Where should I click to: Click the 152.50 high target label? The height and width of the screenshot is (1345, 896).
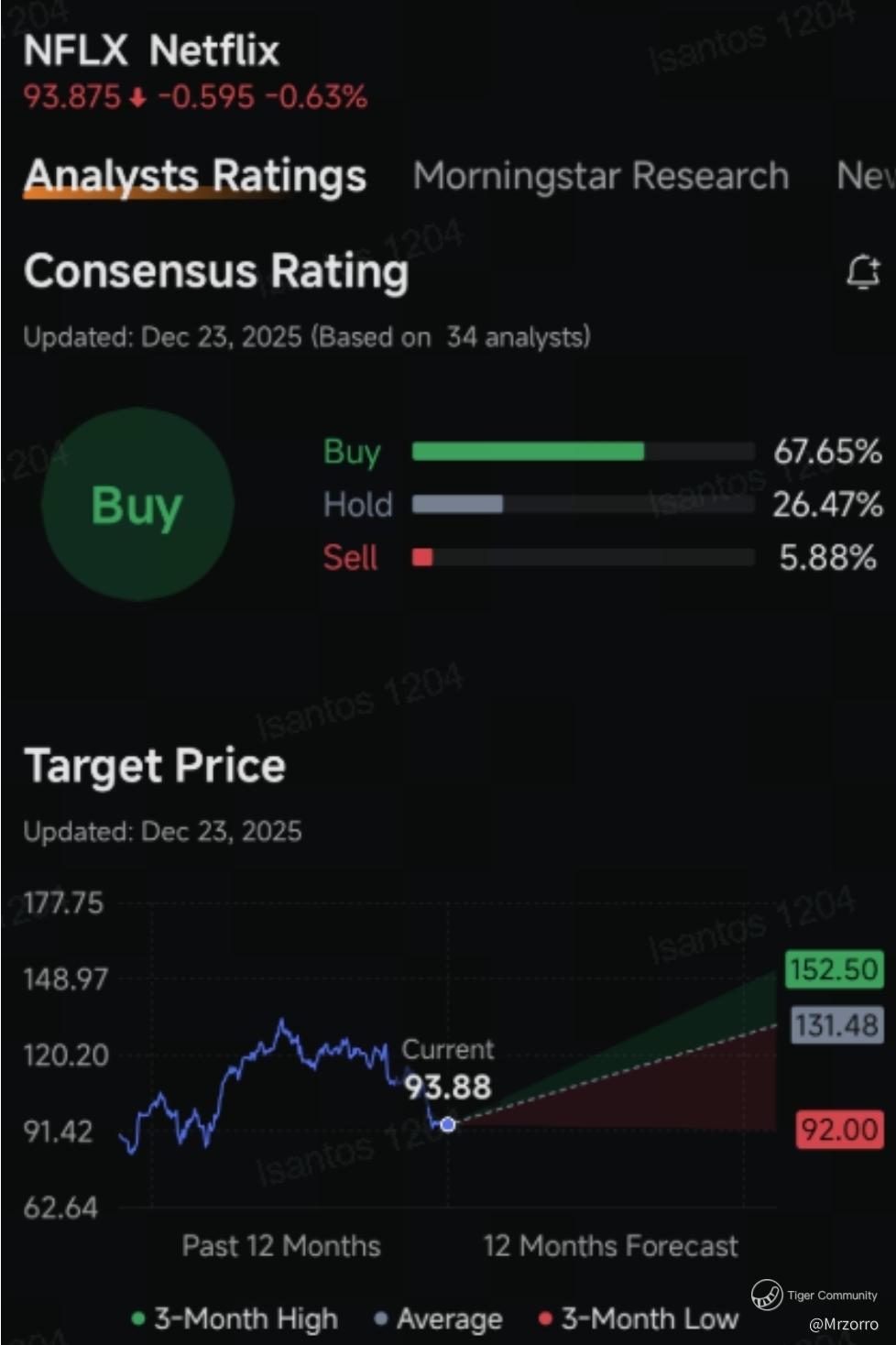(833, 969)
